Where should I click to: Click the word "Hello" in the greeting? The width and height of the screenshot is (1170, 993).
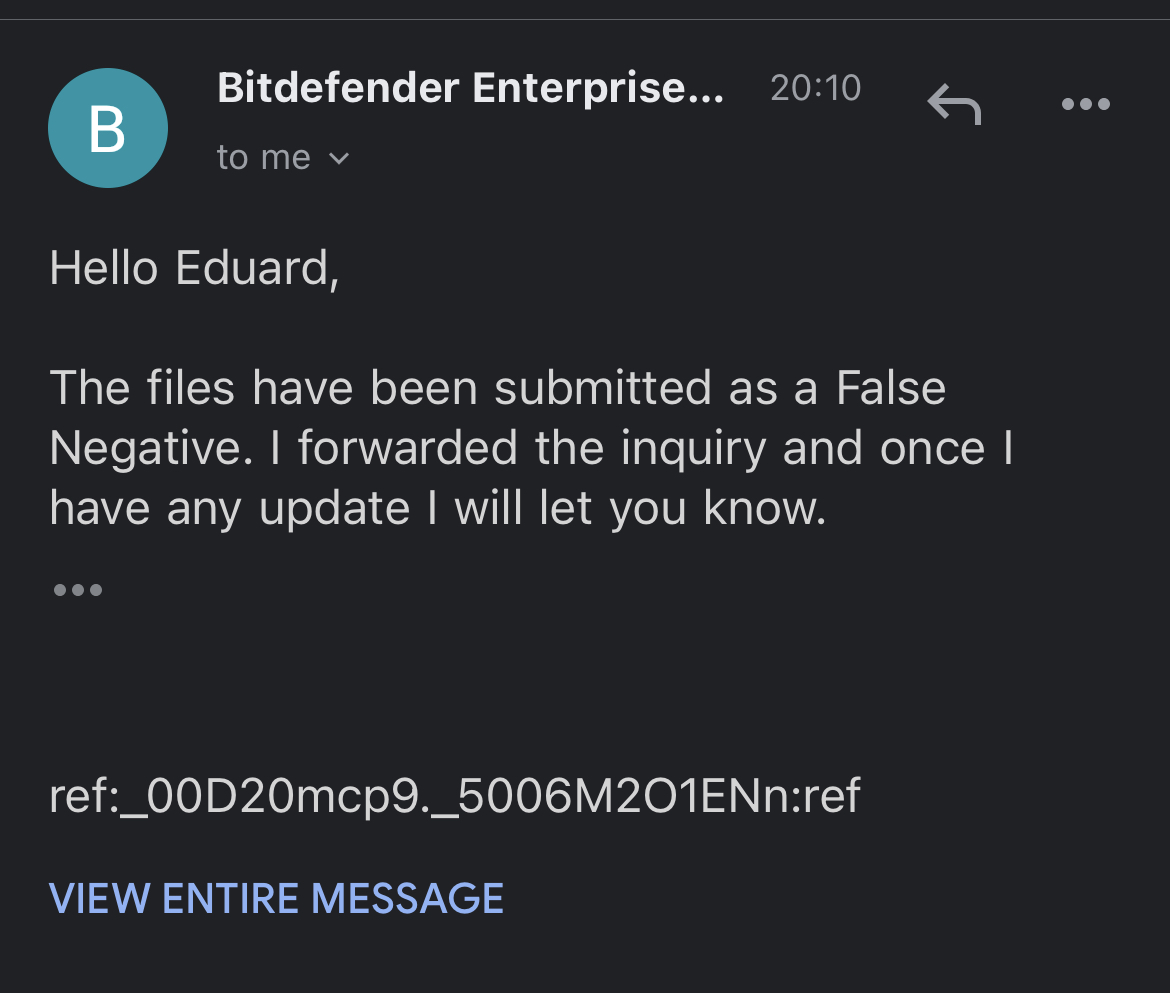103,268
